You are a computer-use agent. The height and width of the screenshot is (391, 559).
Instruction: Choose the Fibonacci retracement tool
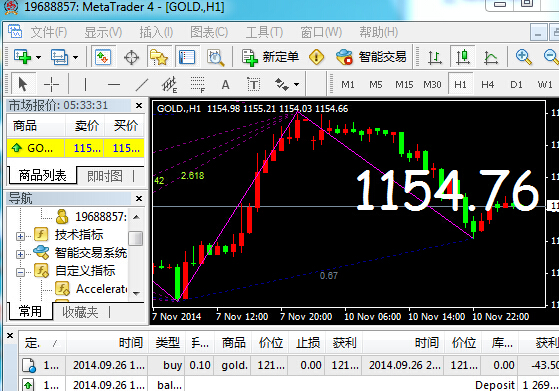tap(198, 85)
